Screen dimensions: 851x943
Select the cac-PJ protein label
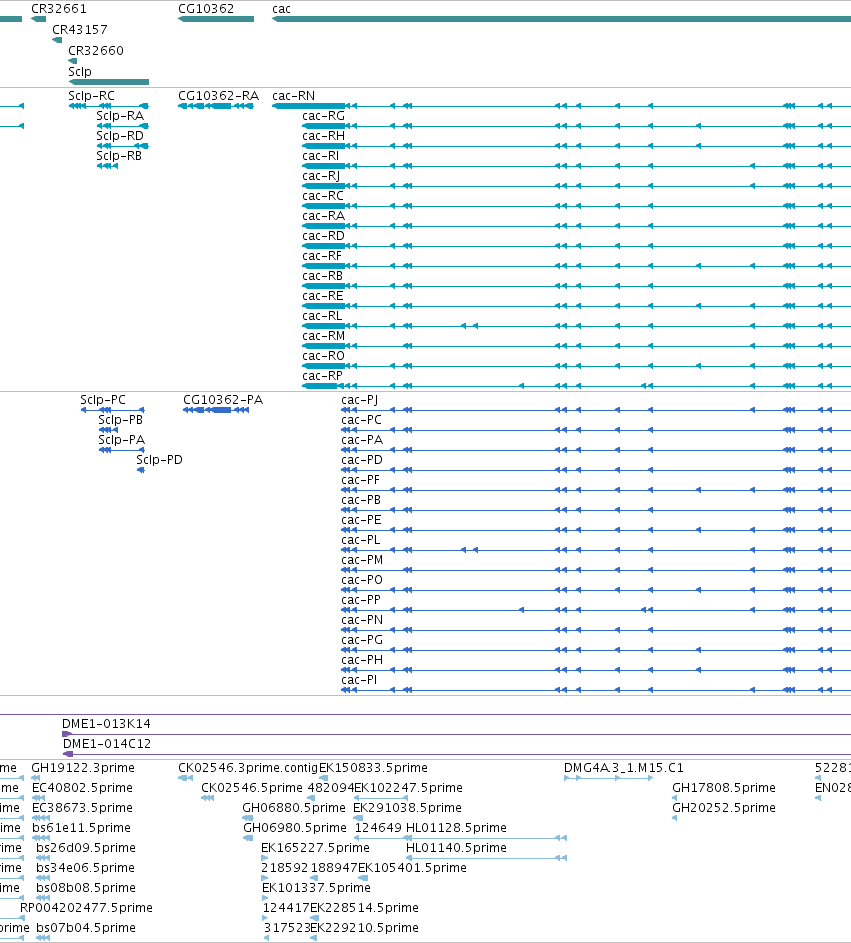pyautogui.click(x=360, y=399)
